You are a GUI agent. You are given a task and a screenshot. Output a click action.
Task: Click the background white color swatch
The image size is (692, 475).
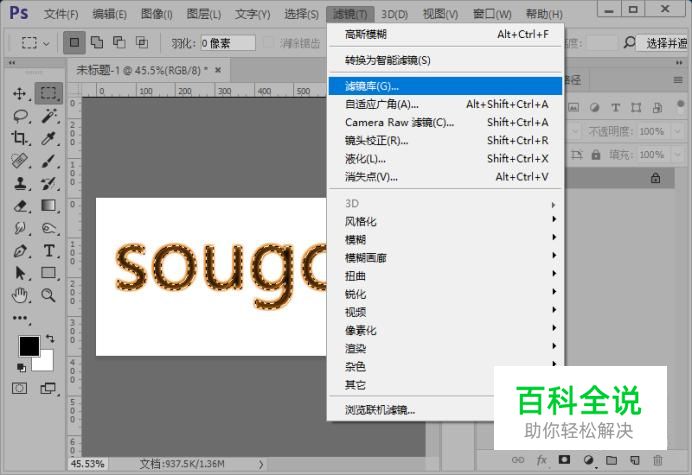coord(46,363)
